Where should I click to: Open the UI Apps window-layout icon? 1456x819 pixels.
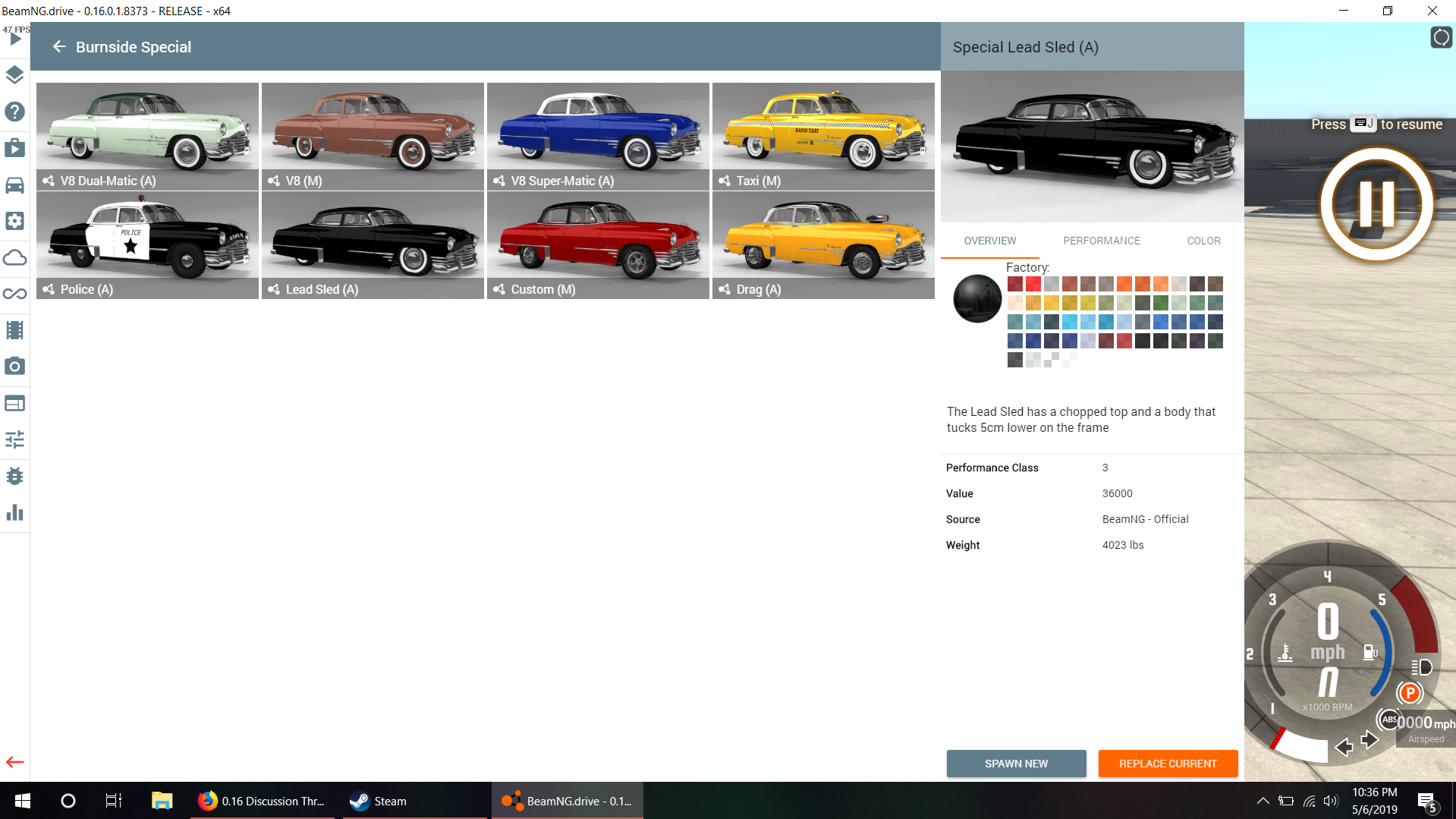pos(14,403)
